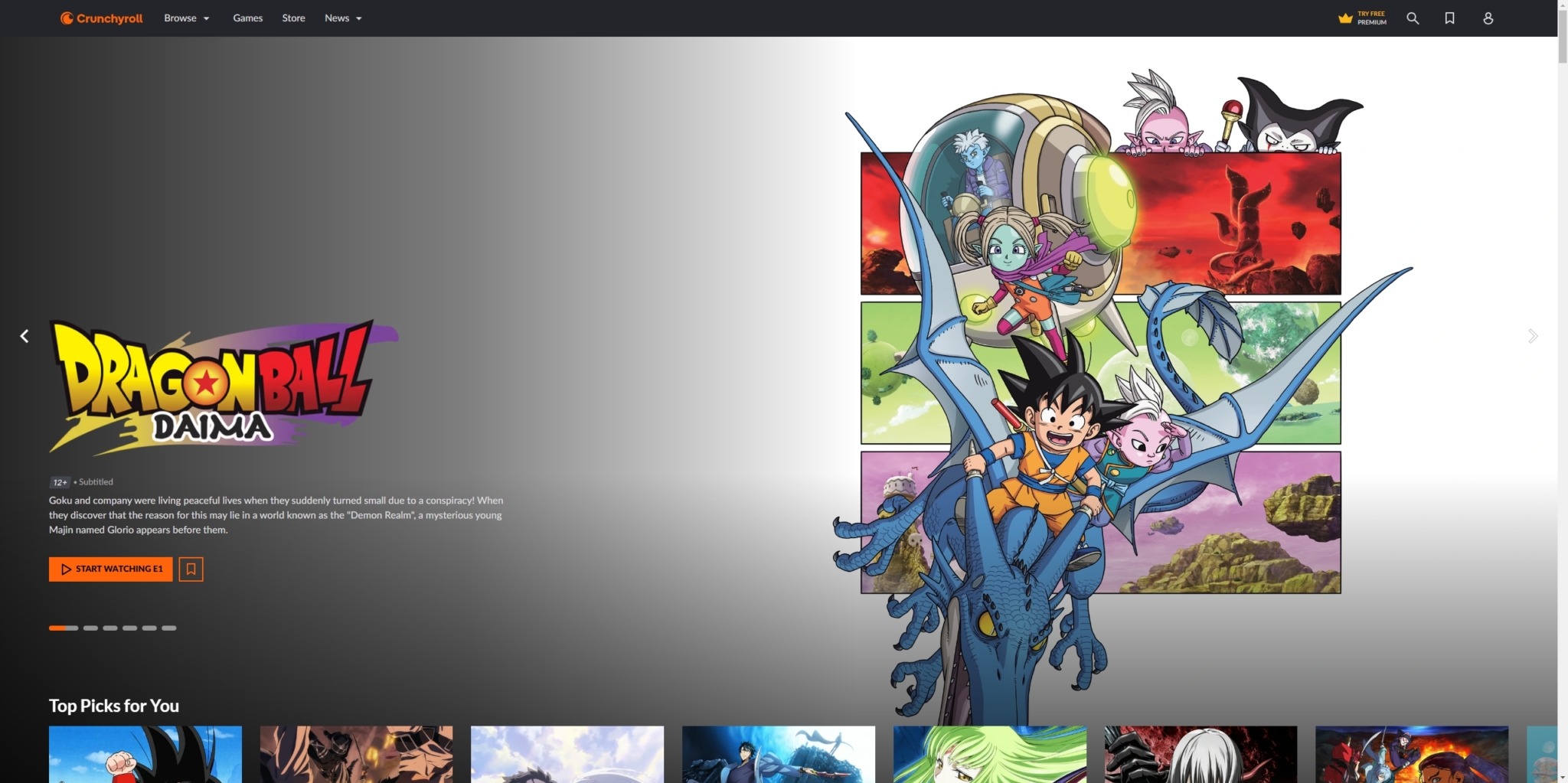Image resolution: width=1568 pixels, height=783 pixels.
Task: Open the Games menu item
Action: pyautogui.click(x=247, y=18)
